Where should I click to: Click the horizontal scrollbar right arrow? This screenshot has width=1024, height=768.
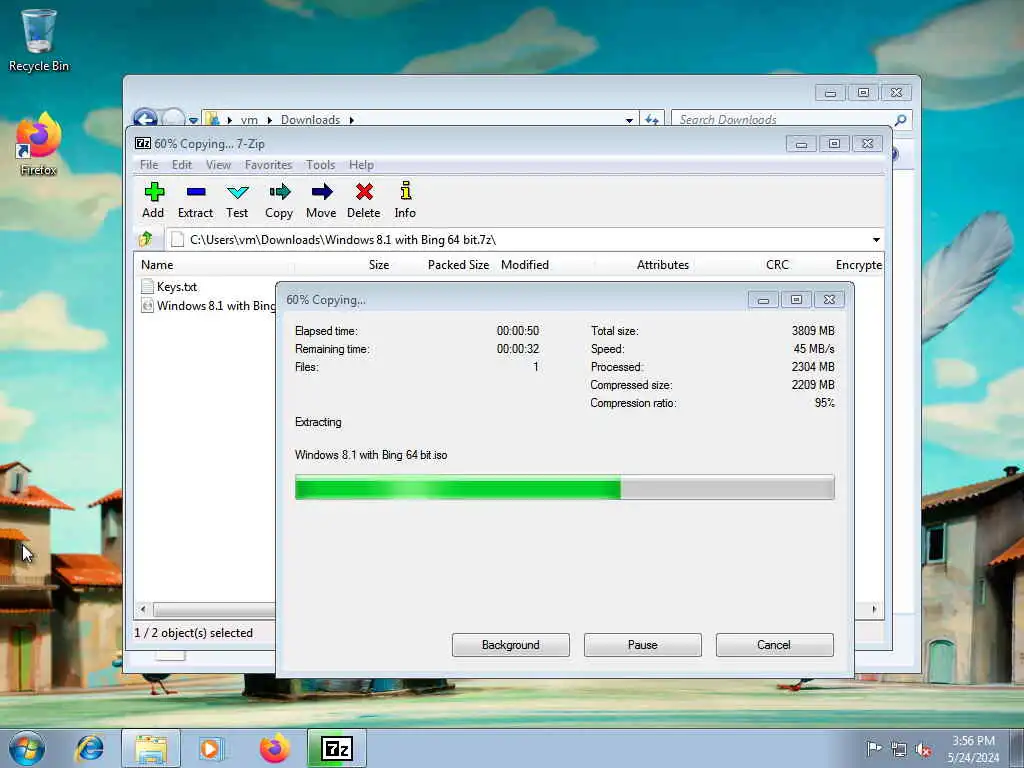[874, 609]
